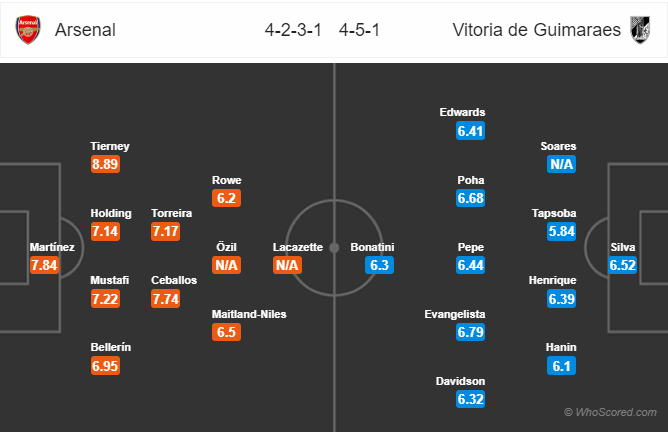This screenshot has width=668, height=432.
Task: Select Martínez's 7.84 rating badge
Action: pos(44,265)
